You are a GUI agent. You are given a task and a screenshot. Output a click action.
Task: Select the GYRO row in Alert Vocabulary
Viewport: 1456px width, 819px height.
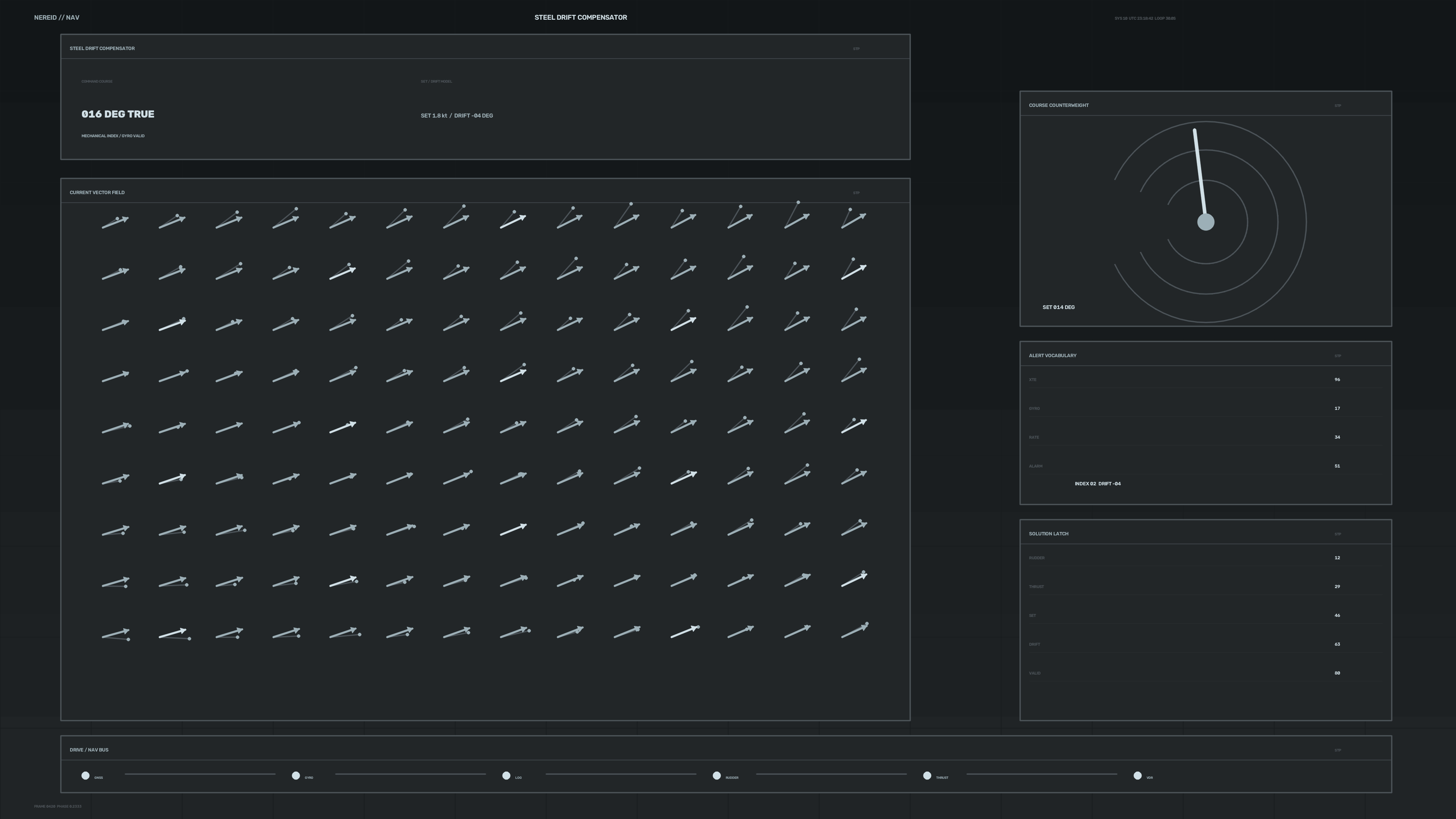1206,409
